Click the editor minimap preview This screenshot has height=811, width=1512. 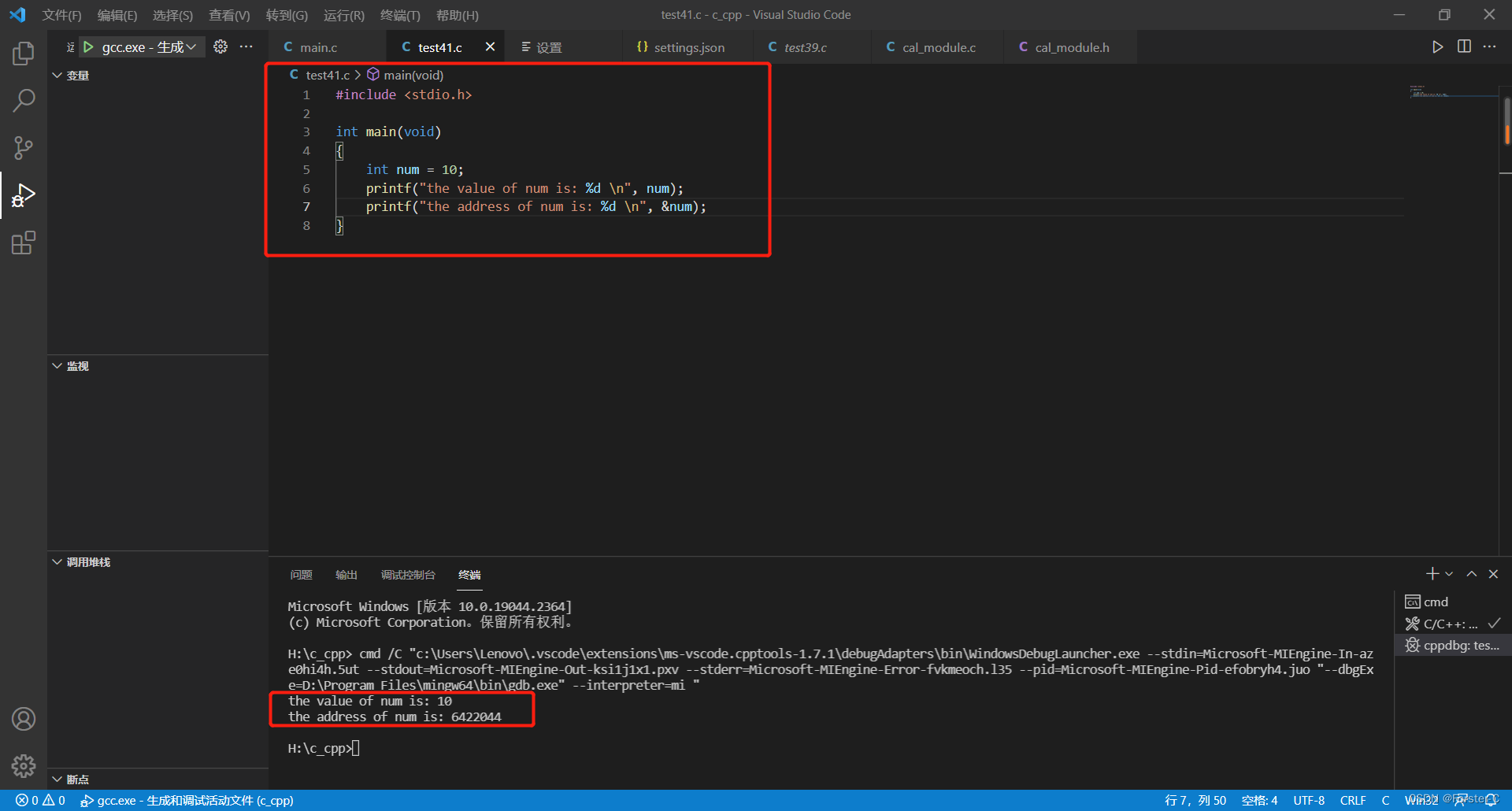click(1452, 92)
